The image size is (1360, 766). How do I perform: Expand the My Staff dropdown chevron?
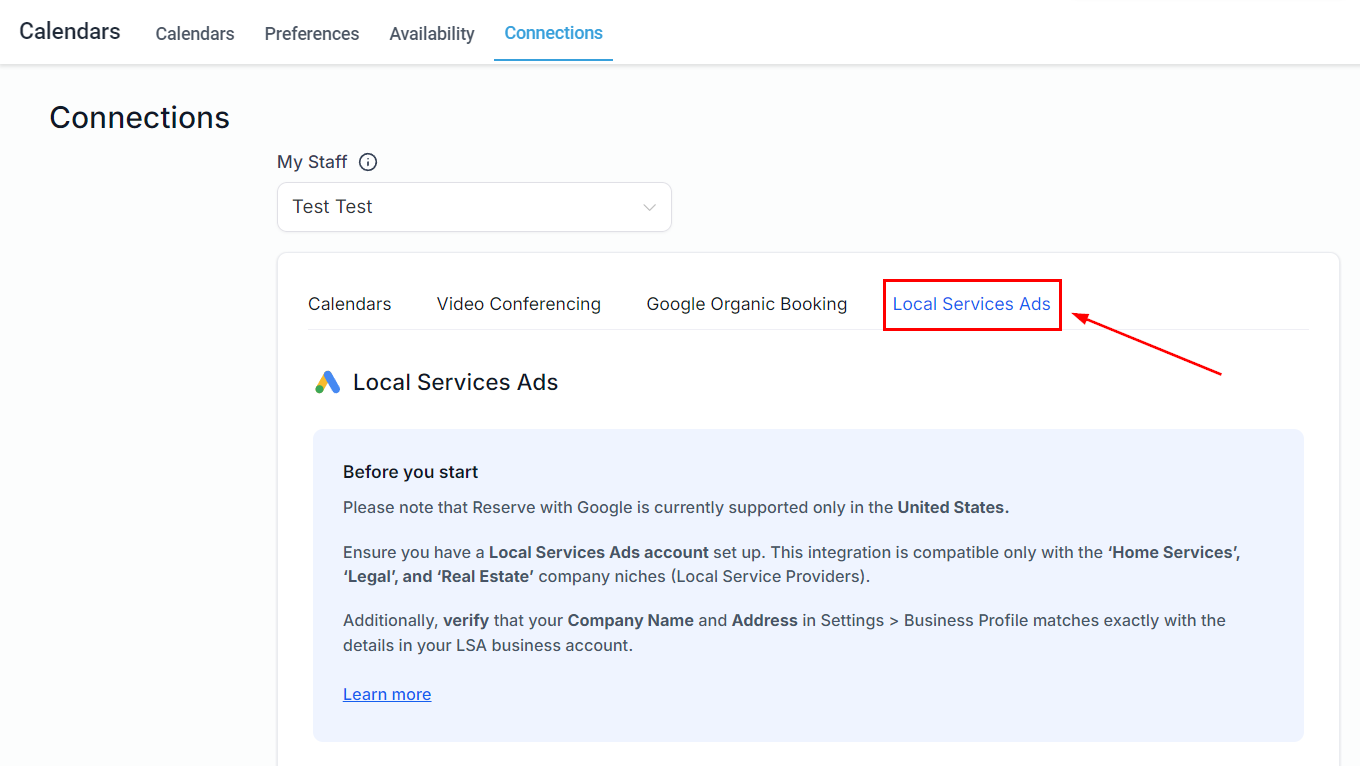tap(649, 207)
